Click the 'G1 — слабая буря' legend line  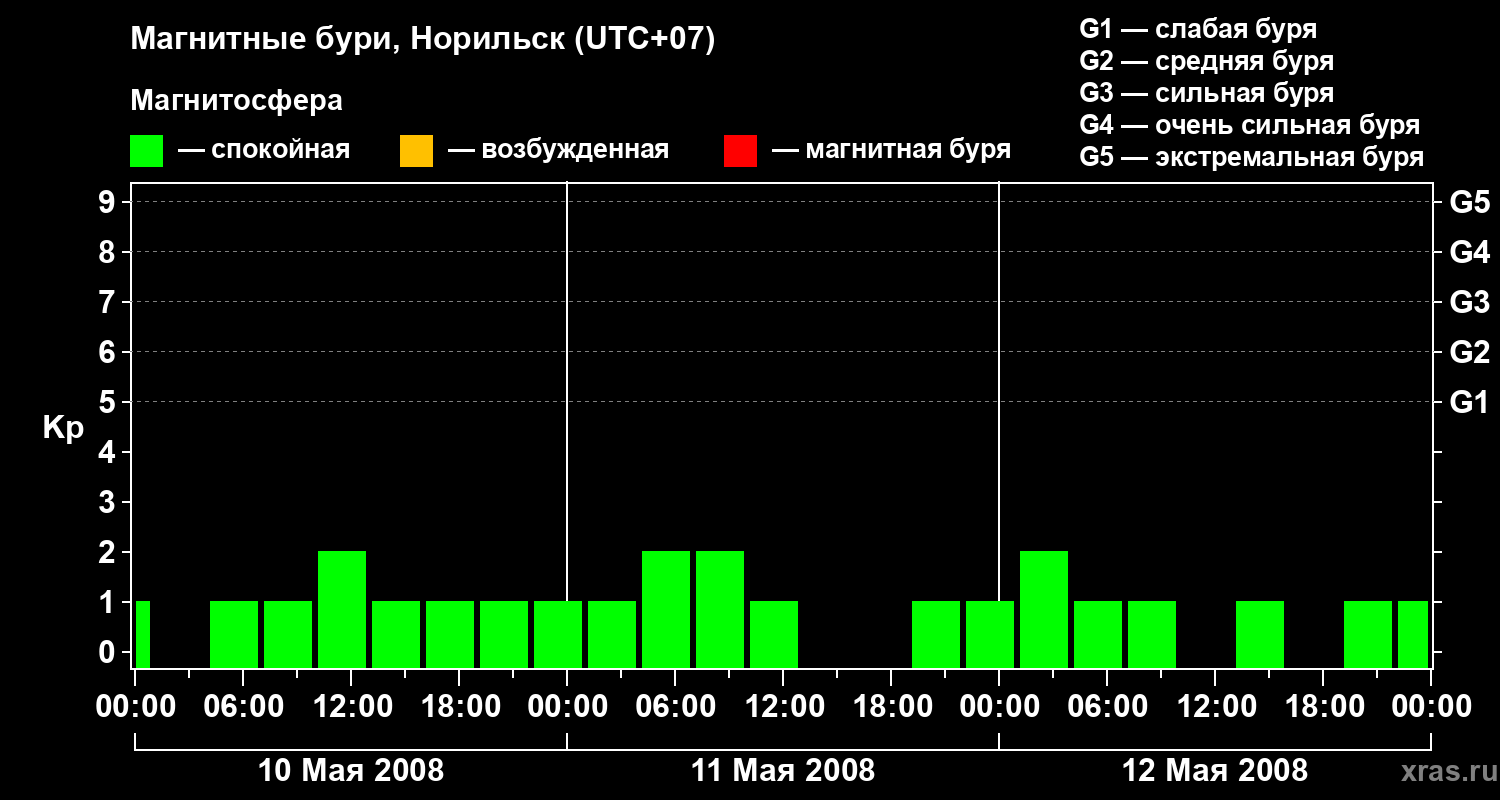pyautogui.click(x=1198, y=29)
